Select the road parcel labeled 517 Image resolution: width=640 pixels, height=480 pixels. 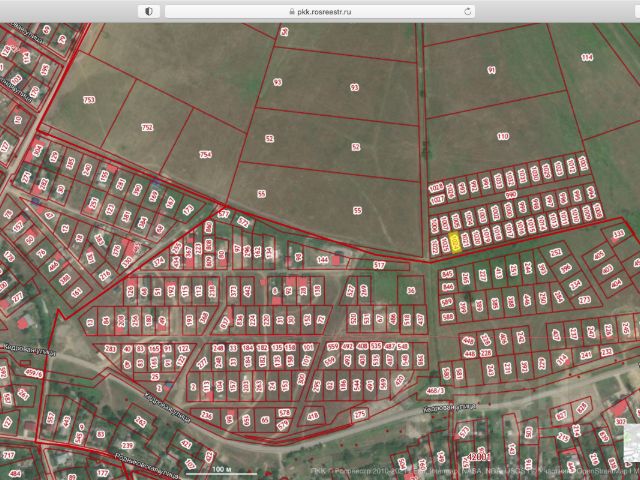378,264
